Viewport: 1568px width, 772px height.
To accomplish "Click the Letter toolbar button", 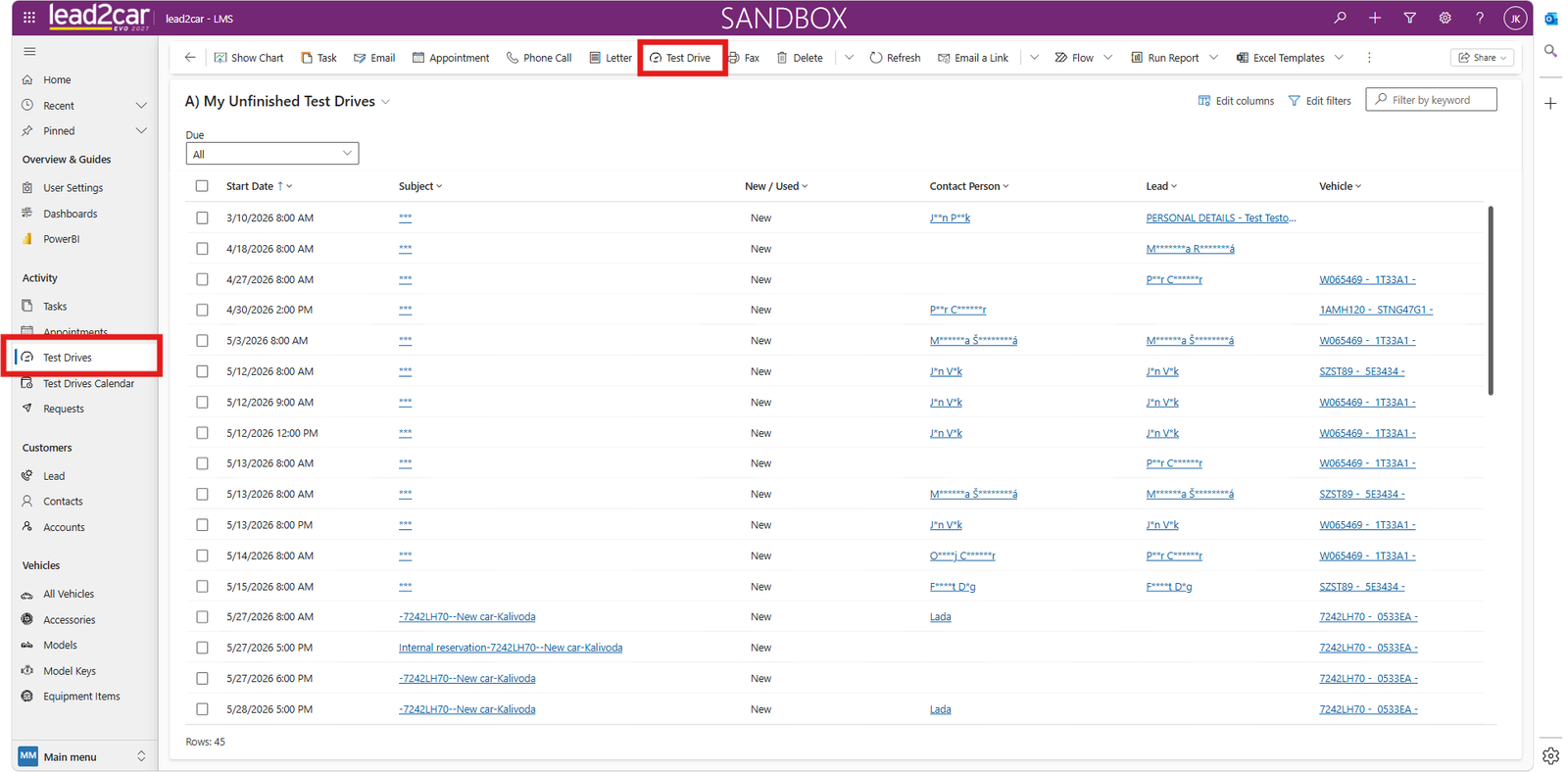I will click(611, 58).
